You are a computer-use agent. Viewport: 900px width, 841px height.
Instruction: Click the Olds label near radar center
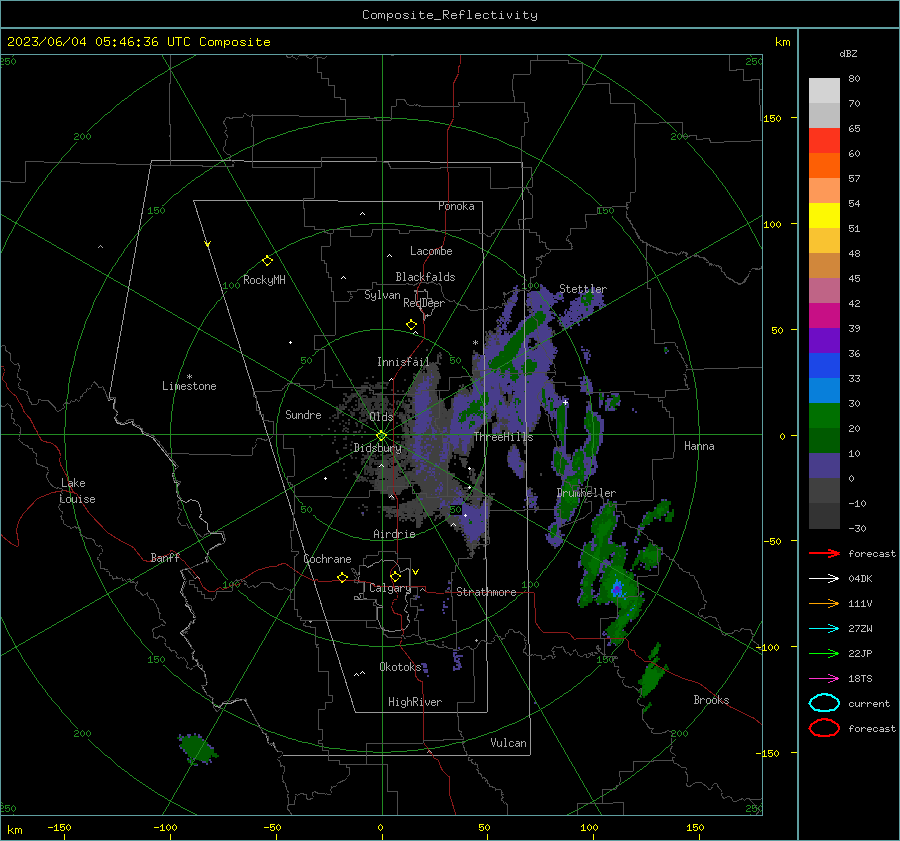click(381, 417)
